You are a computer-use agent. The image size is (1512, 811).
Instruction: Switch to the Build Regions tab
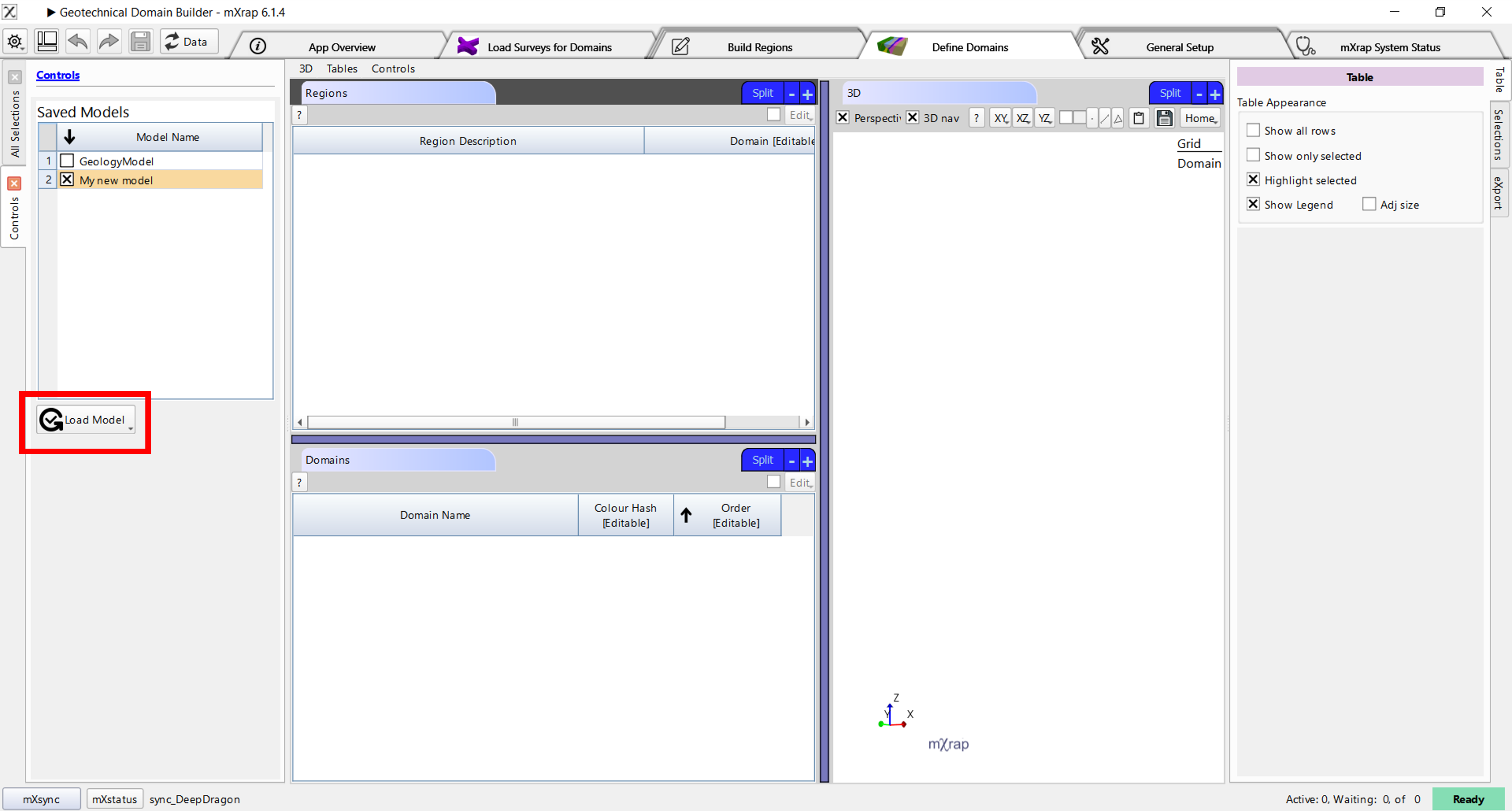point(759,47)
